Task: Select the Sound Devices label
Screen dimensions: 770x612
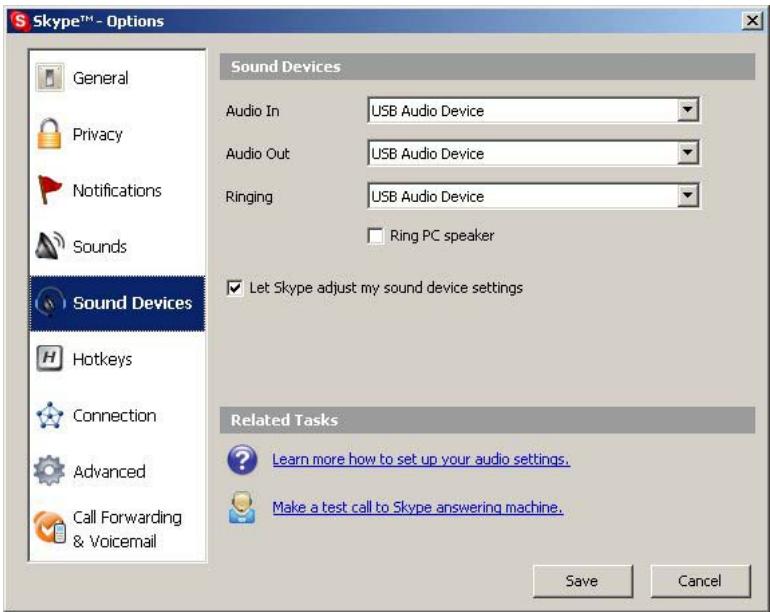Action: tap(132, 303)
